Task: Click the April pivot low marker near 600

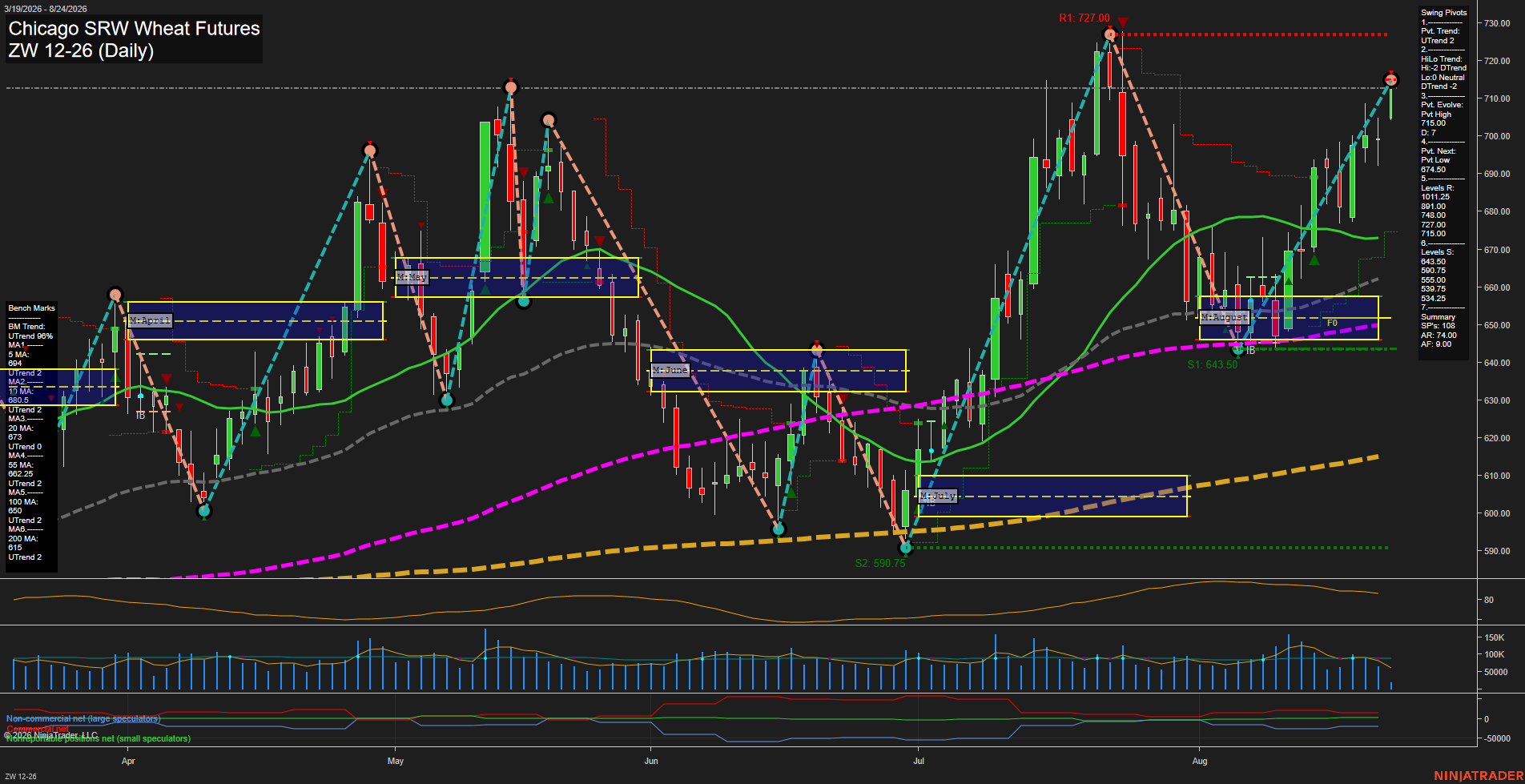Action: point(203,510)
